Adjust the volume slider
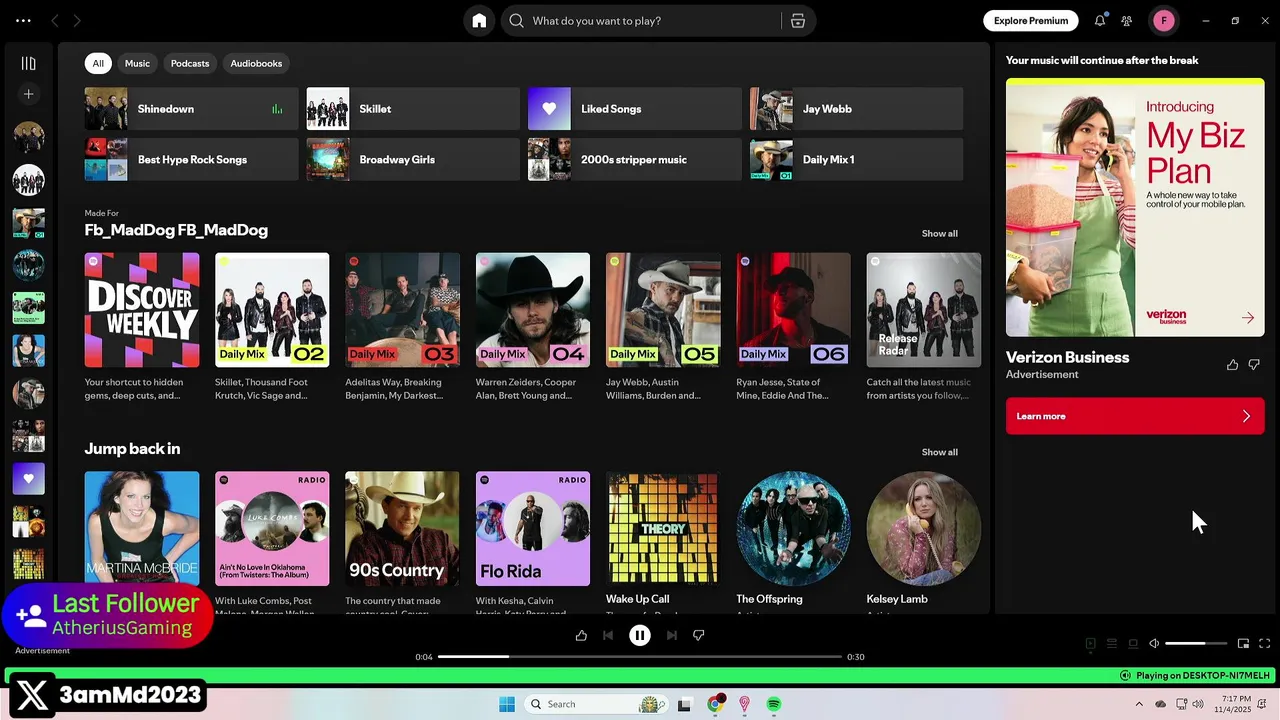Image resolution: width=1280 pixels, height=720 pixels. (1196, 644)
